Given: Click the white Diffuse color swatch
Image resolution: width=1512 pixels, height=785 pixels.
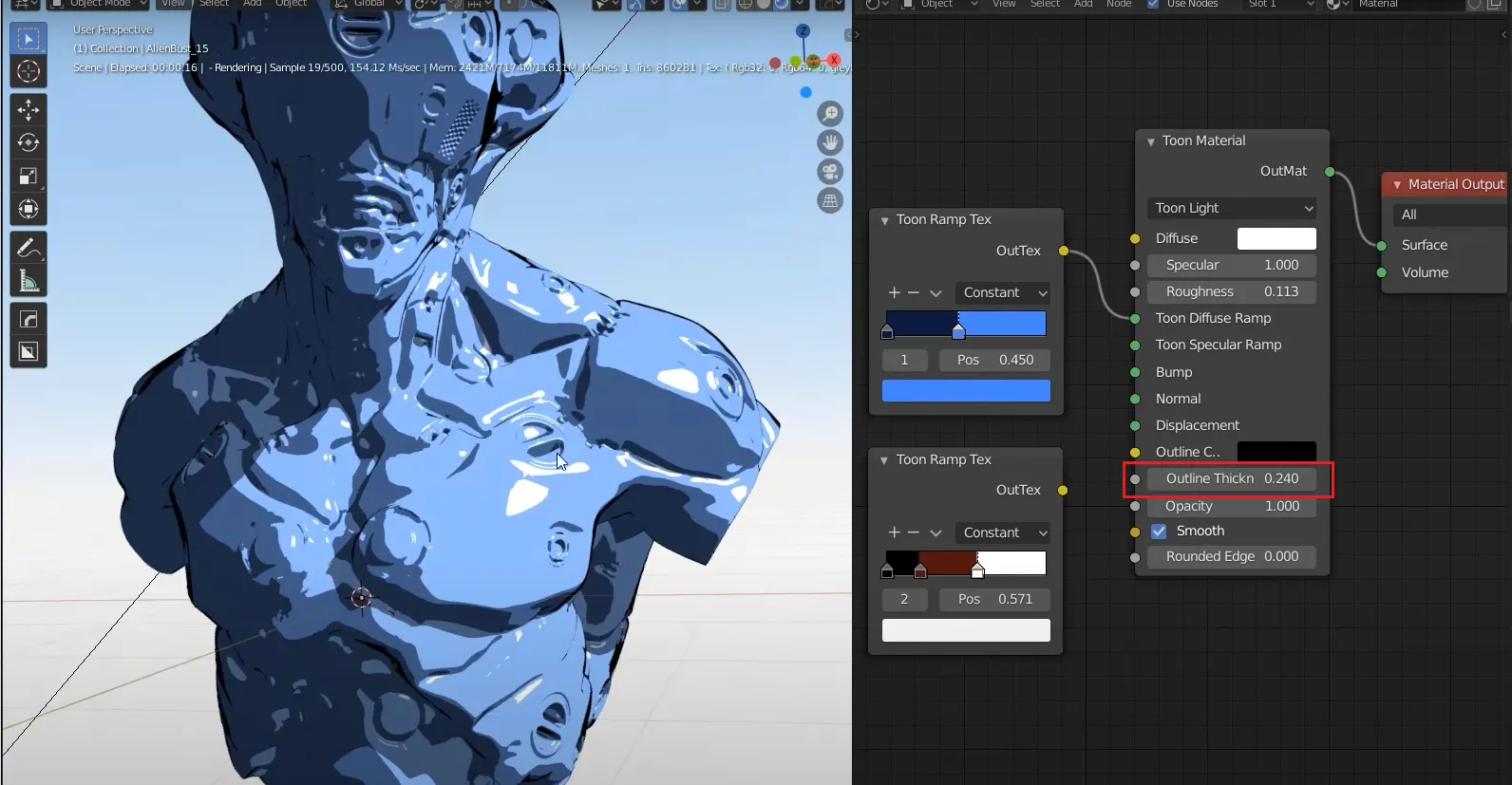Looking at the screenshot, I should click(x=1276, y=239).
